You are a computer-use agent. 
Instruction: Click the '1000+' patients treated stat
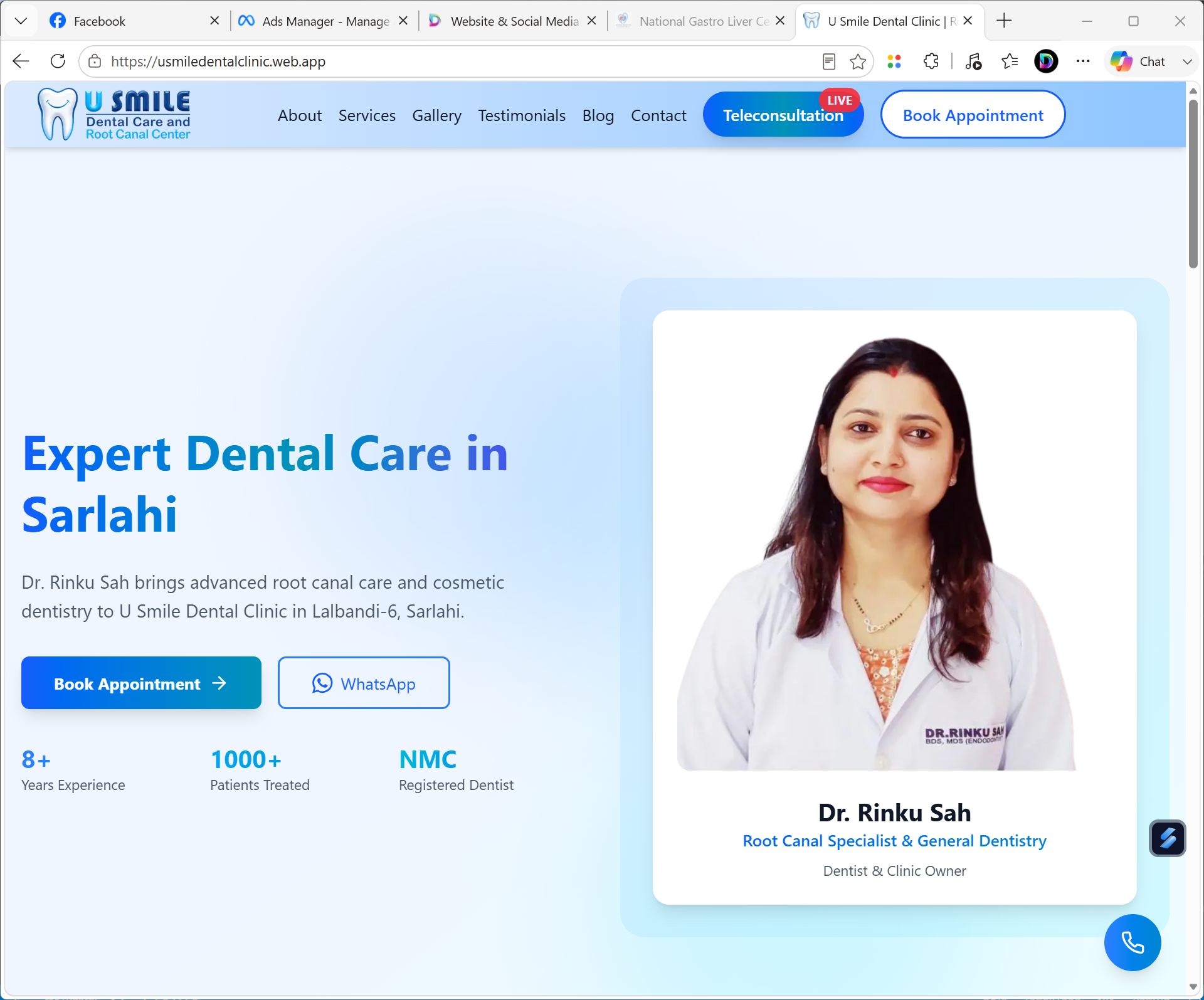(246, 759)
